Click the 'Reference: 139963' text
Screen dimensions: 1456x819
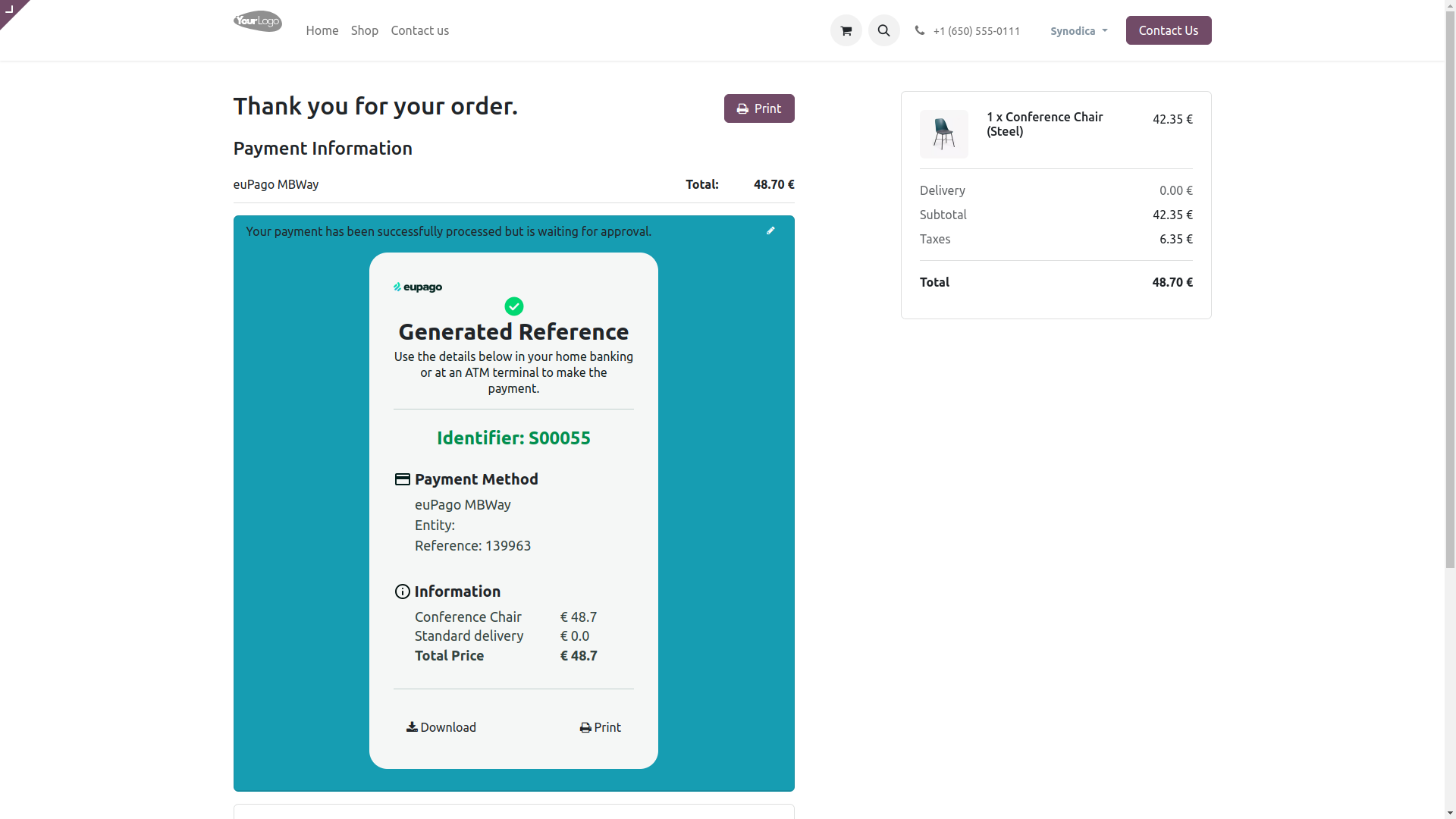point(472,546)
